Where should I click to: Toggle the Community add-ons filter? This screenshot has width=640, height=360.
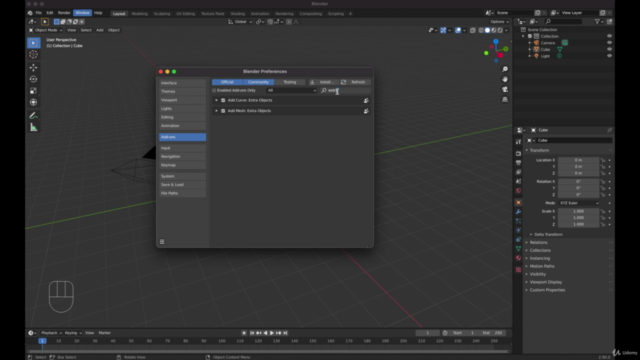pyautogui.click(x=258, y=82)
